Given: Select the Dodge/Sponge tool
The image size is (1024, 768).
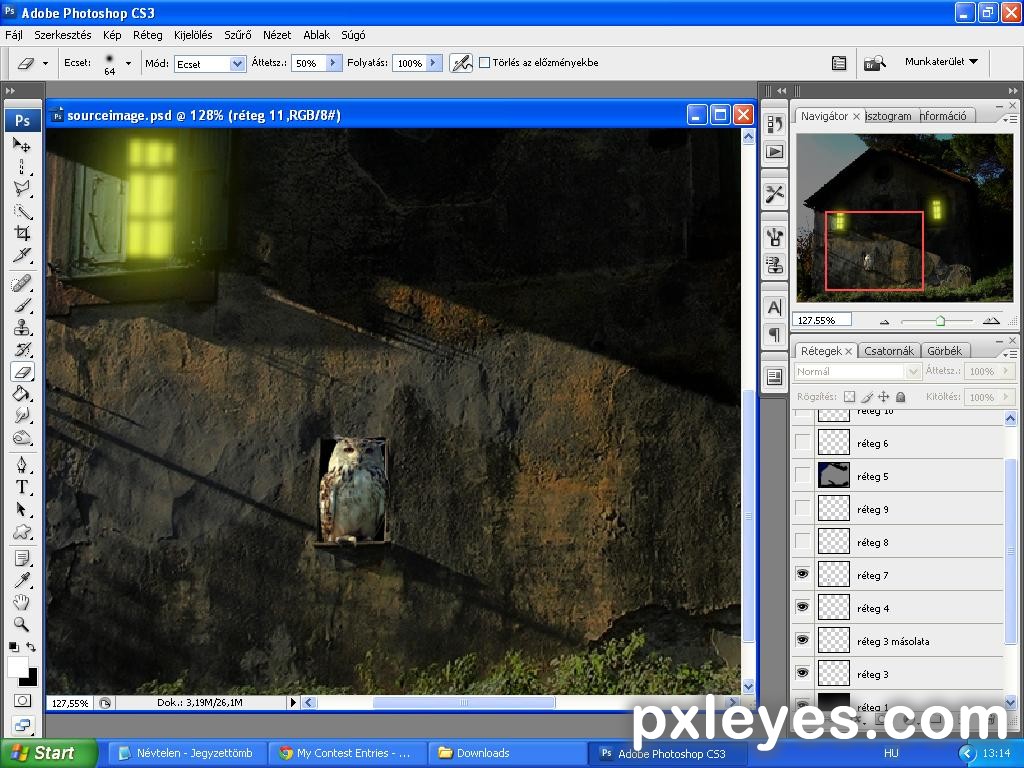Looking at the screenshot, I should coord(22,438).
